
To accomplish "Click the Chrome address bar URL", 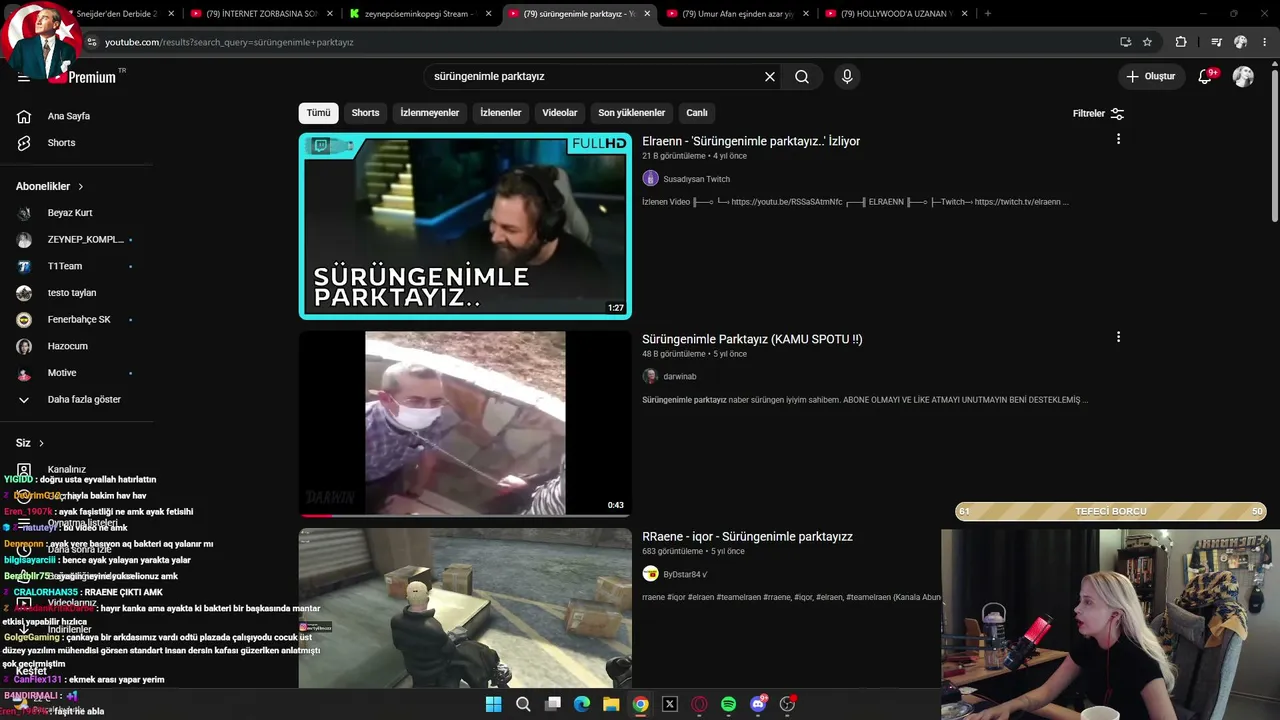I will [229, 42].
